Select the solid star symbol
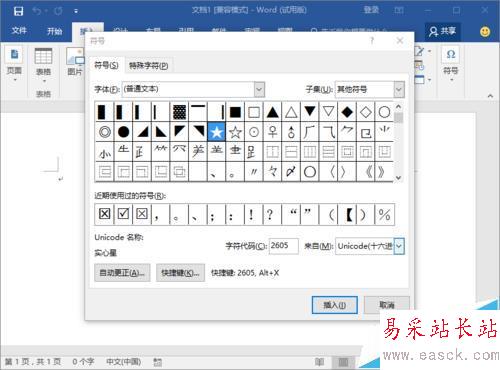Screen dimensions: 500x370 click(216, 132)
